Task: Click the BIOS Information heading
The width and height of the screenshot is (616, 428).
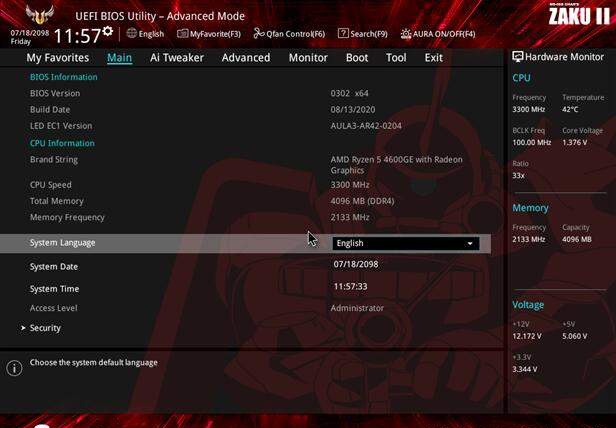Action: click(64, 77)
